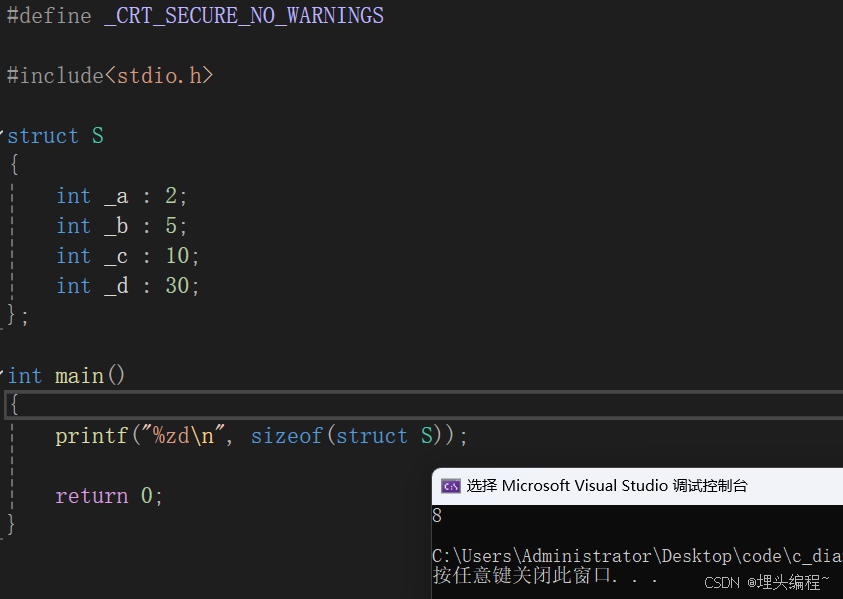Click the 'return 0;' statement
The width and height of the screenshot is (843, 599).
109,495
